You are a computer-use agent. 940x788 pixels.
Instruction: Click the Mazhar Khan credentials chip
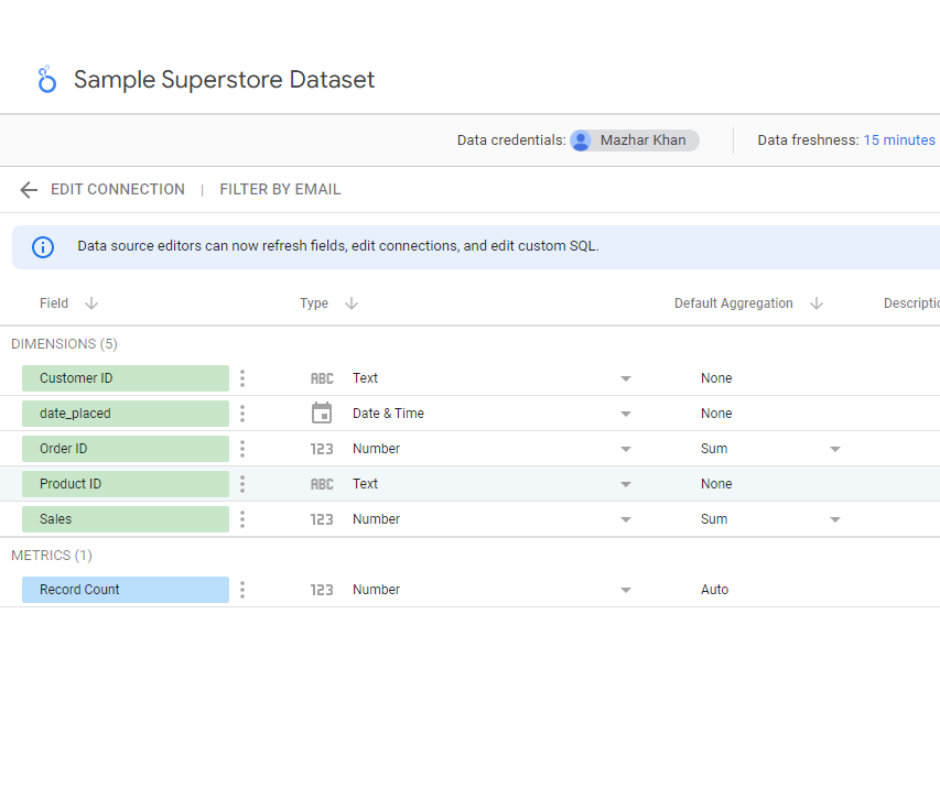coord(634,140)
